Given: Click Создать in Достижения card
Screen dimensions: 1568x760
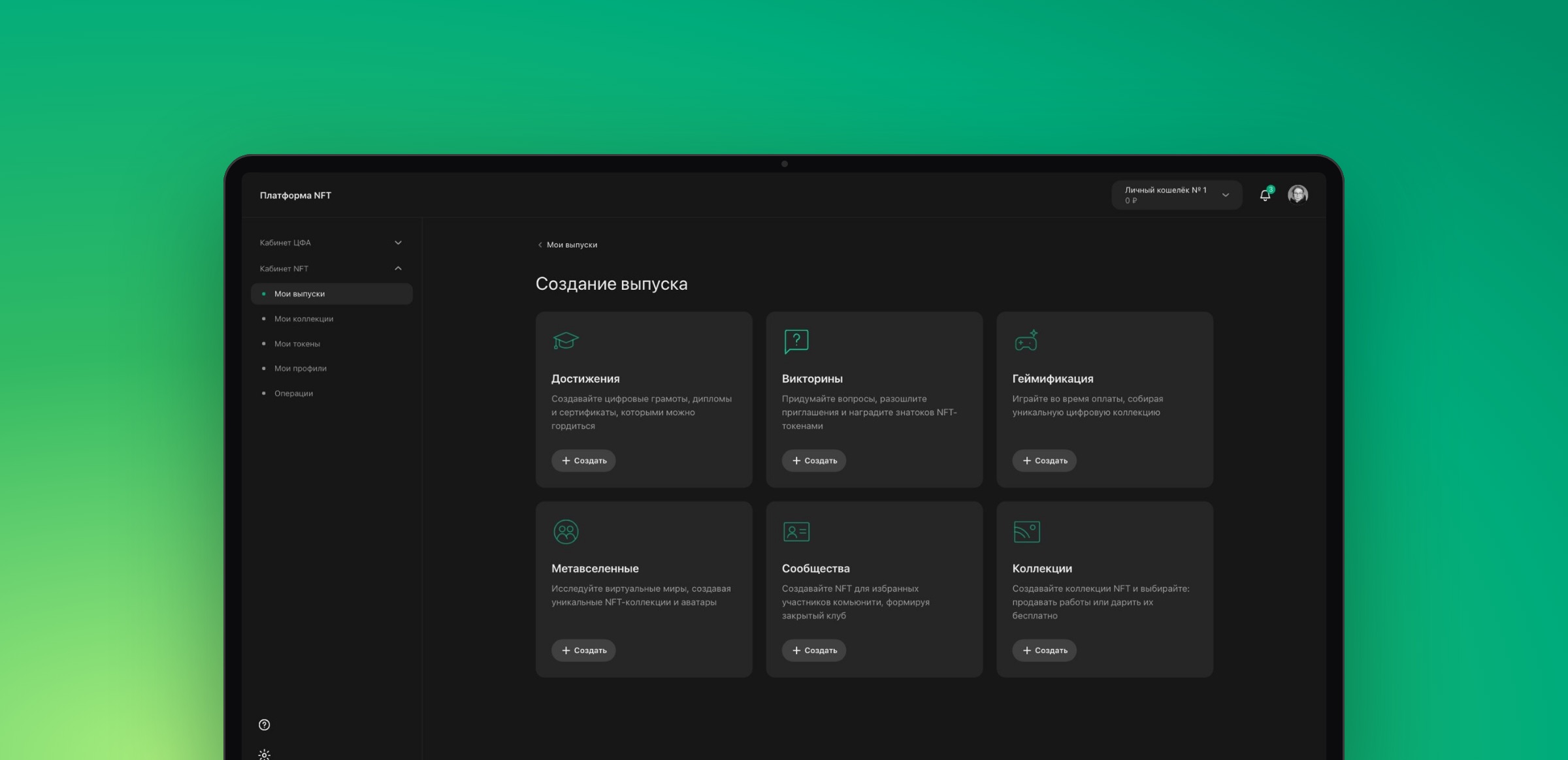Looking at the screenshot, I should [x=583, y=460].
